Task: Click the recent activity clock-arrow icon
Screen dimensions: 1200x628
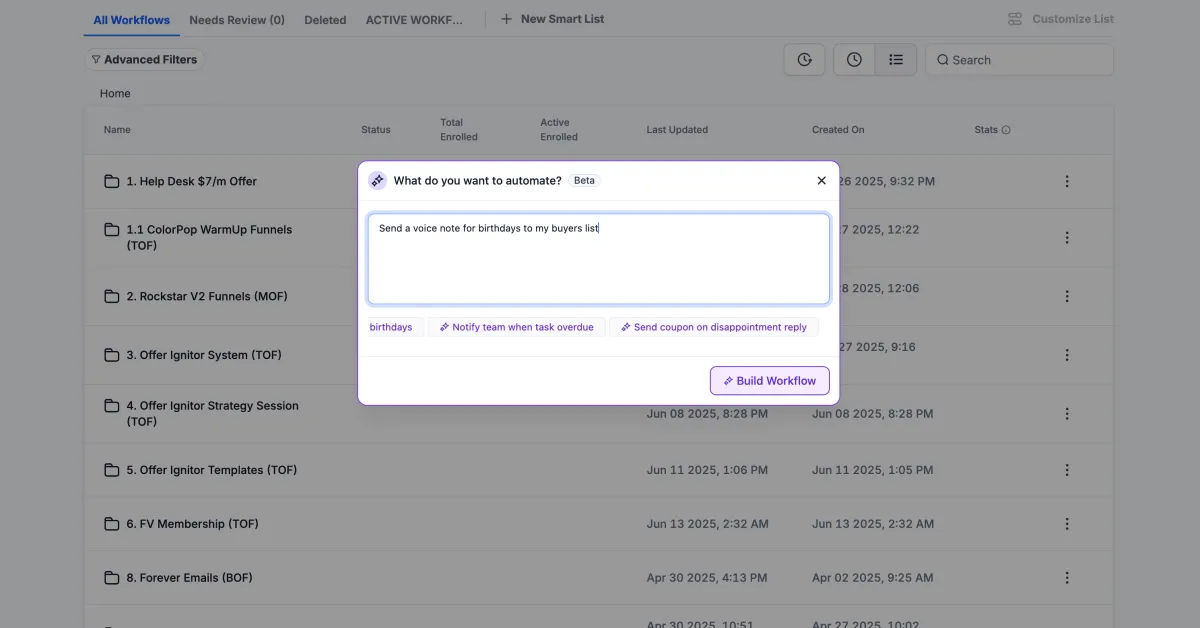Action: [x=804, y=60]
